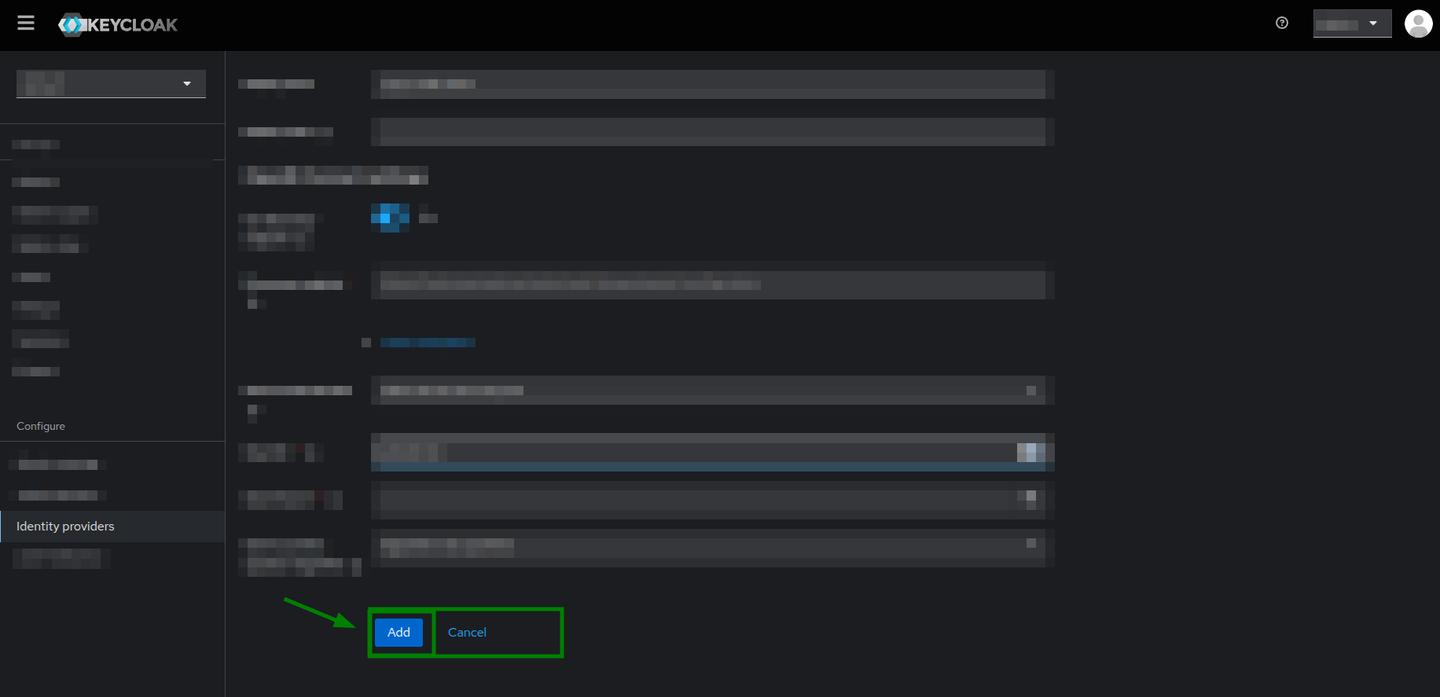Screen dimensions: 1440x697
Task: Click the Cancel link
Action: (466, 632)
